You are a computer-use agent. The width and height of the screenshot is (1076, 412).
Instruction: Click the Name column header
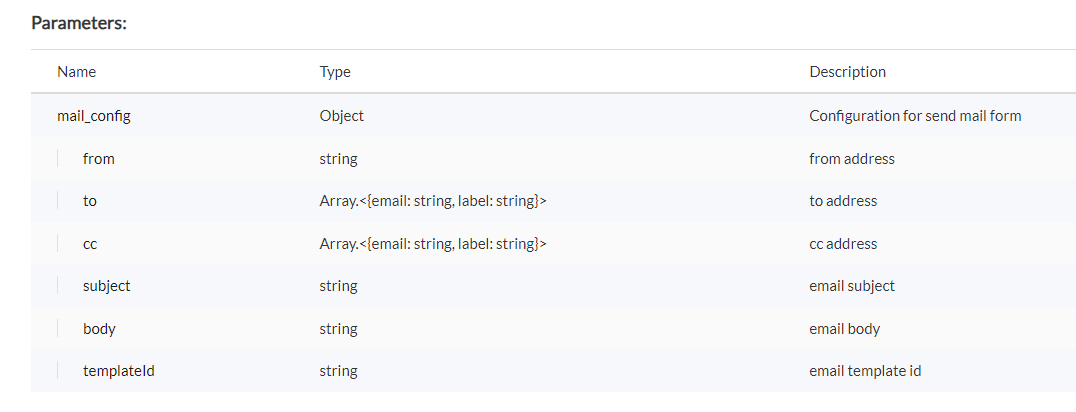click(77, 72)
